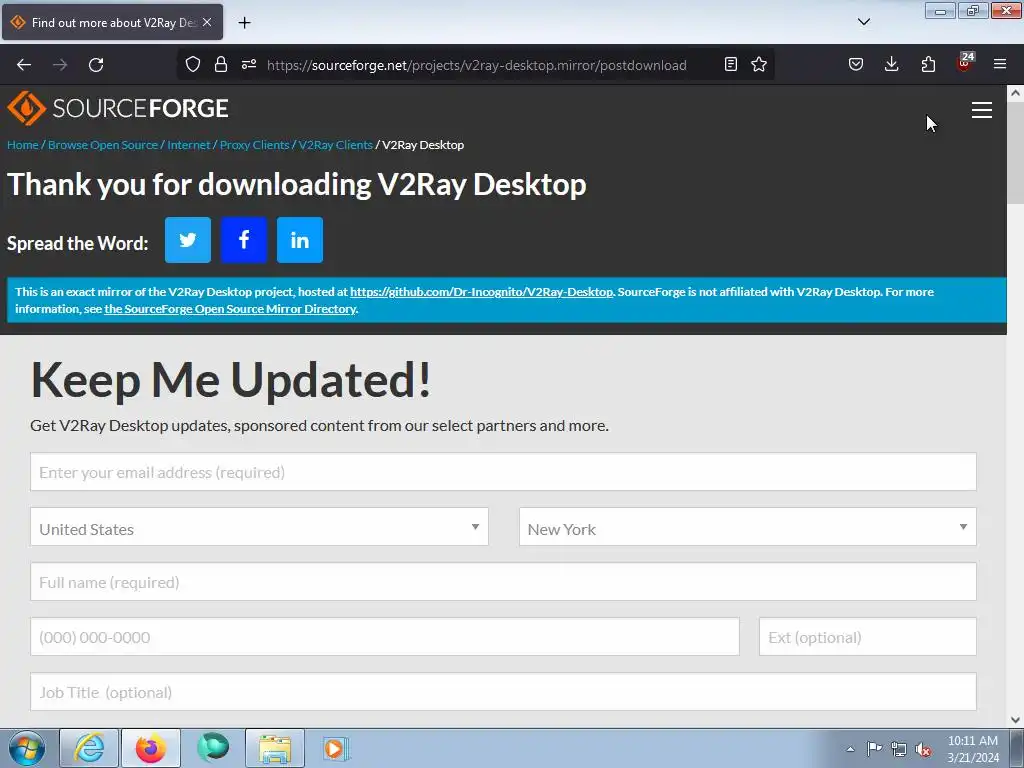Viewport: 1024px width, 768px height.
Task: Click Browse Open Source breadcrumb
Action: pos(103,145)
